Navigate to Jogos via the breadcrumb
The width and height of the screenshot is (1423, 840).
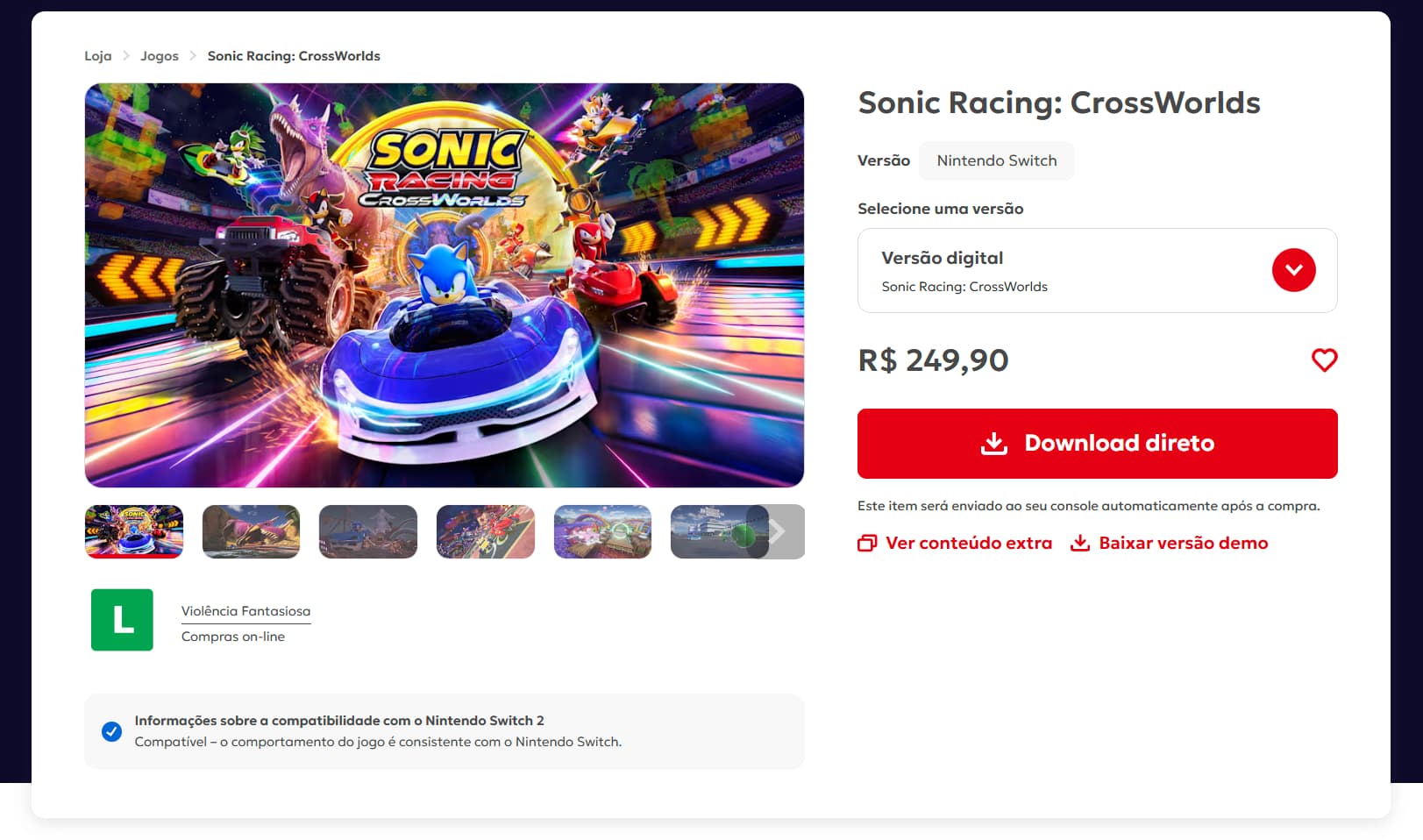pyautogui.click(x=159, y=55)
